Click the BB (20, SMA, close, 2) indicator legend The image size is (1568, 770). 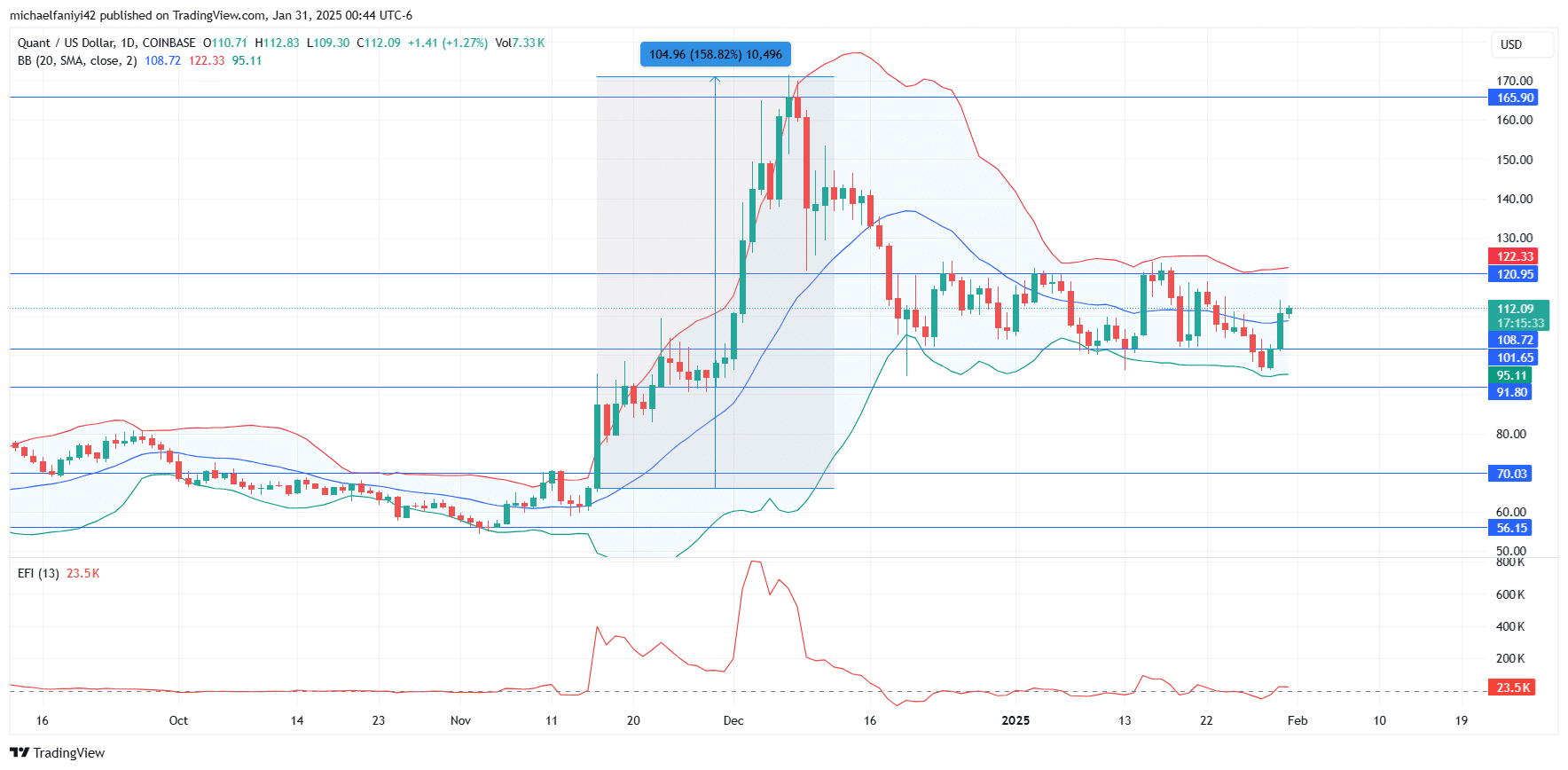pyautogui.click(x=77, y=60)
